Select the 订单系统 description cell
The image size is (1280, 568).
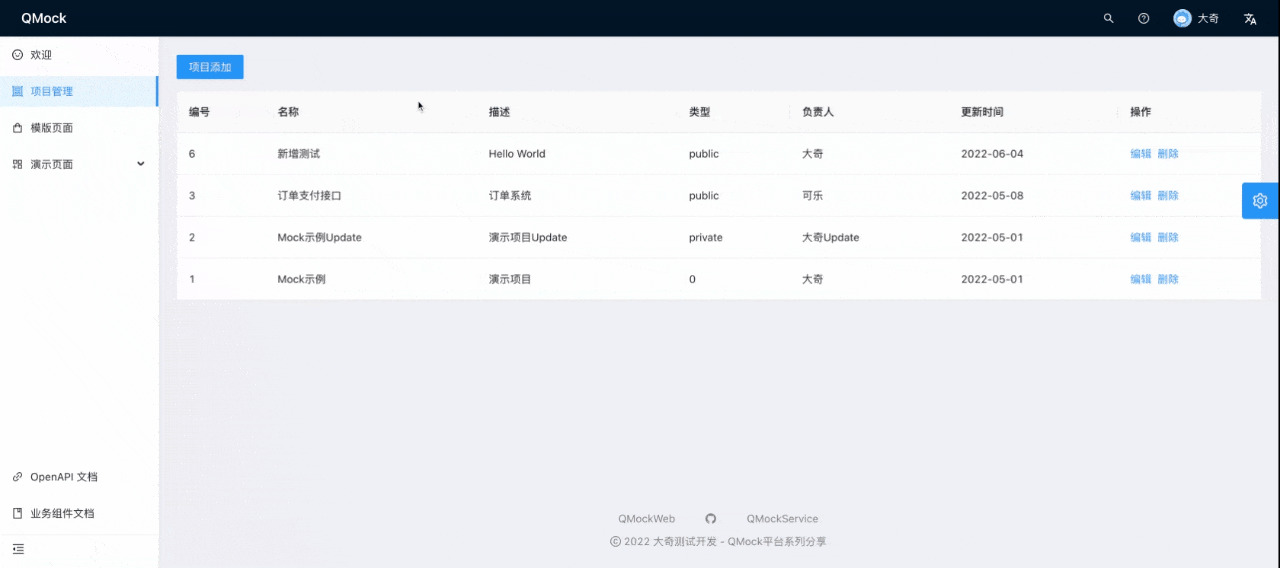tap(510, 196)
